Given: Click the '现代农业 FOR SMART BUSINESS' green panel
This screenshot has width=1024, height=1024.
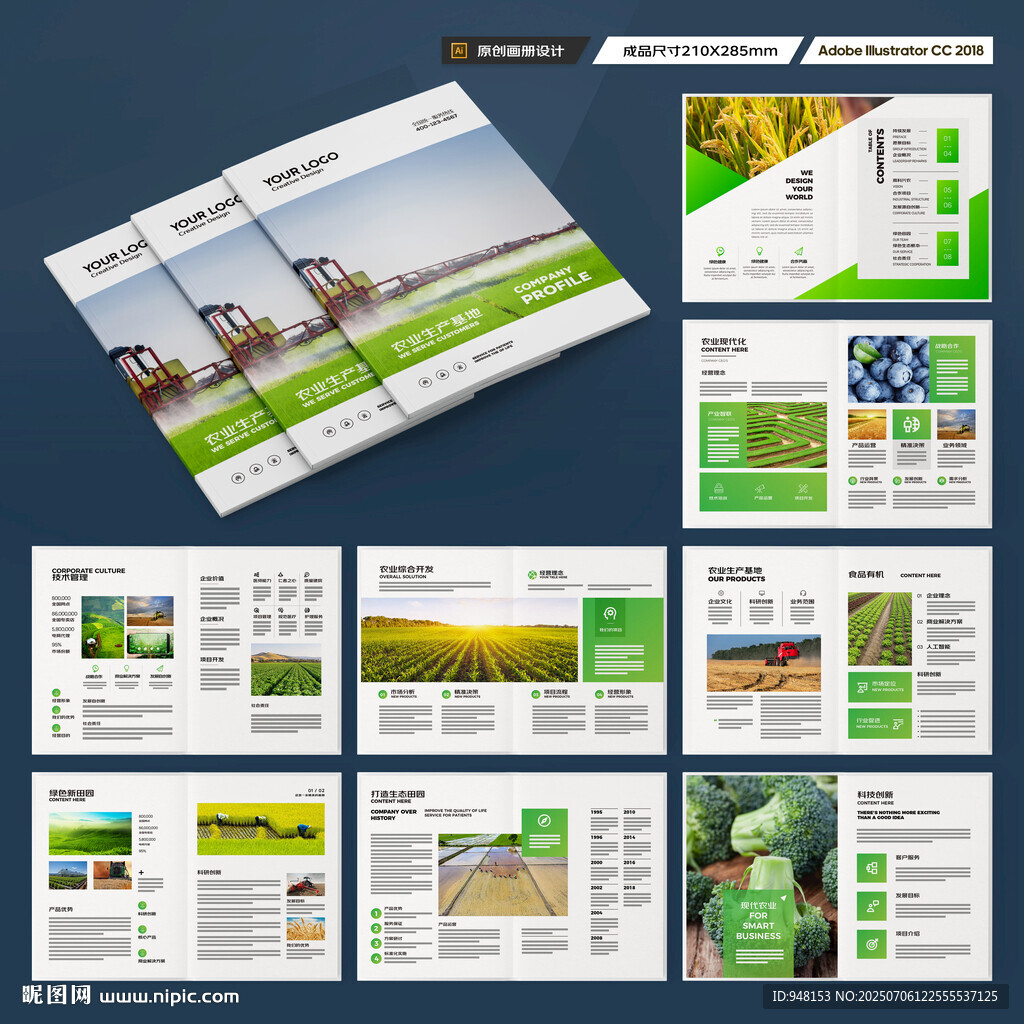Looking at the screenshot, I should coord(758,932).
